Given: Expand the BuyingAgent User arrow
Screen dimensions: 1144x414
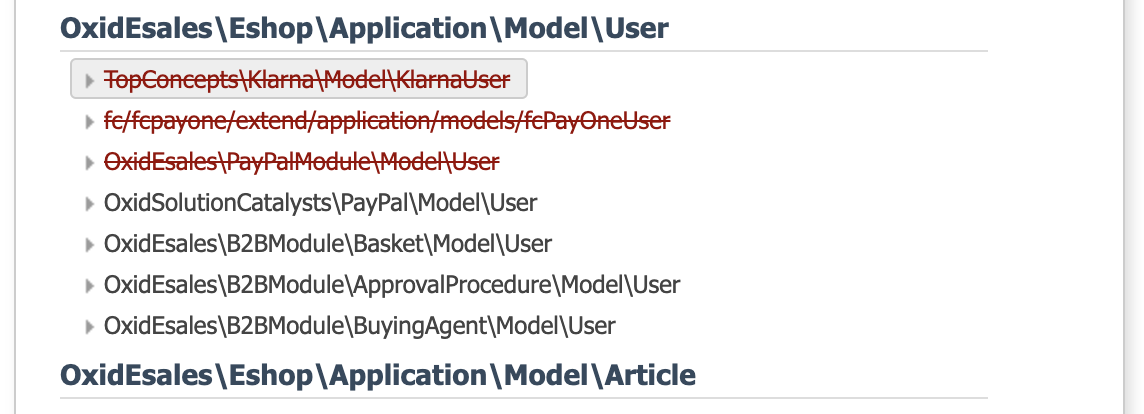Looking at the screenshot, I should [91, 326].
